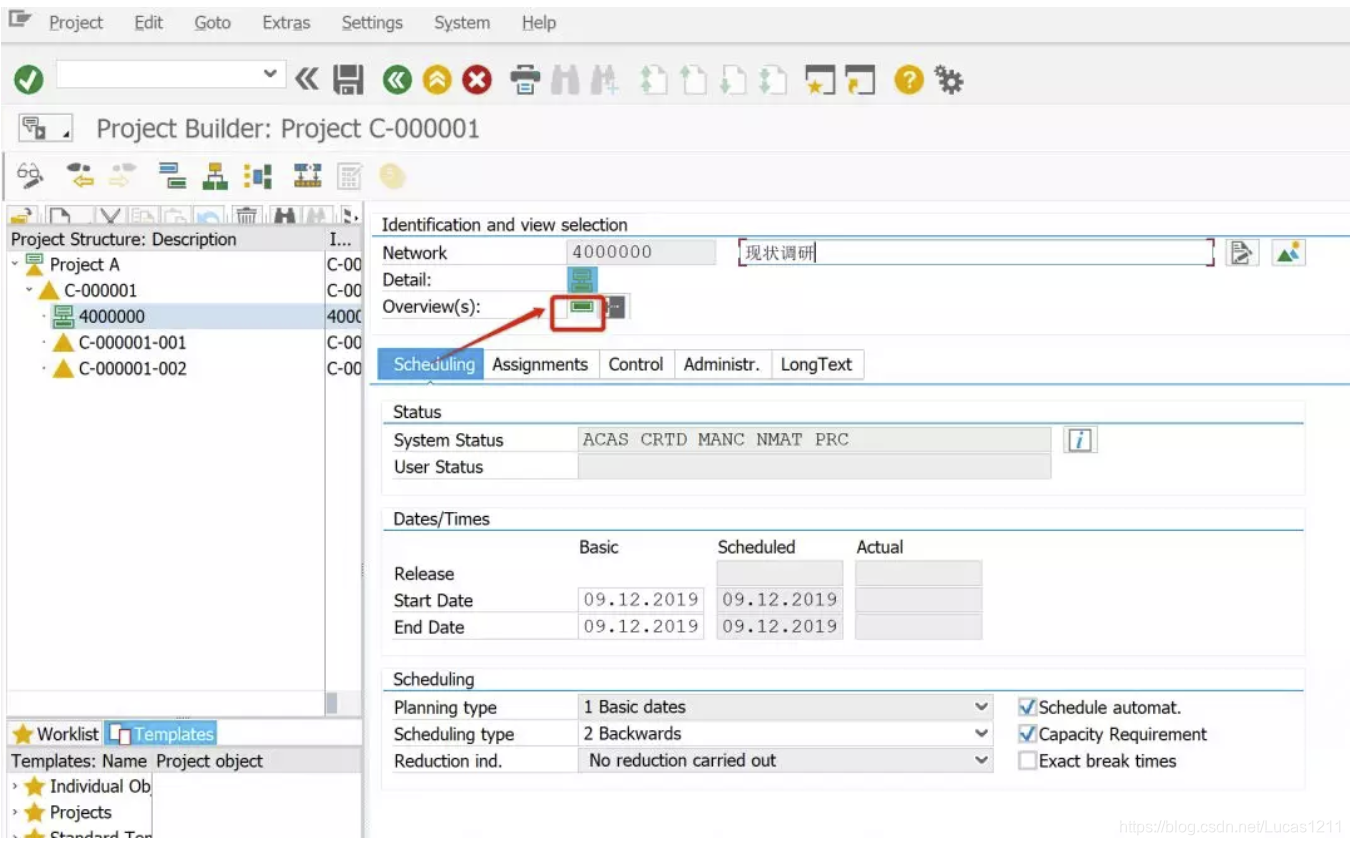Select C-000001-002 in project tree
The image size is (1350, 845).
click(132, 369)
